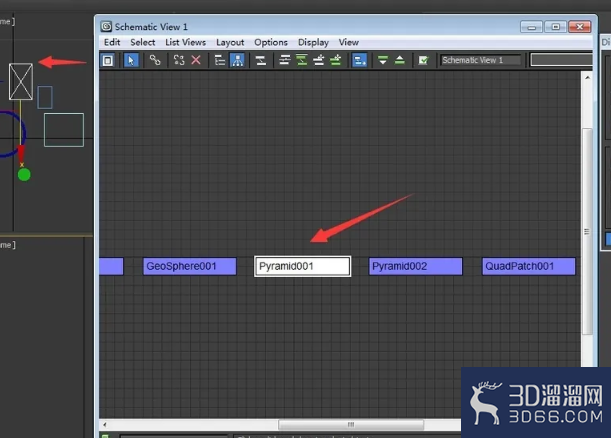611x438 pixels.
Task: Select the QuadPatch001 node
Action: click(529, 266)
